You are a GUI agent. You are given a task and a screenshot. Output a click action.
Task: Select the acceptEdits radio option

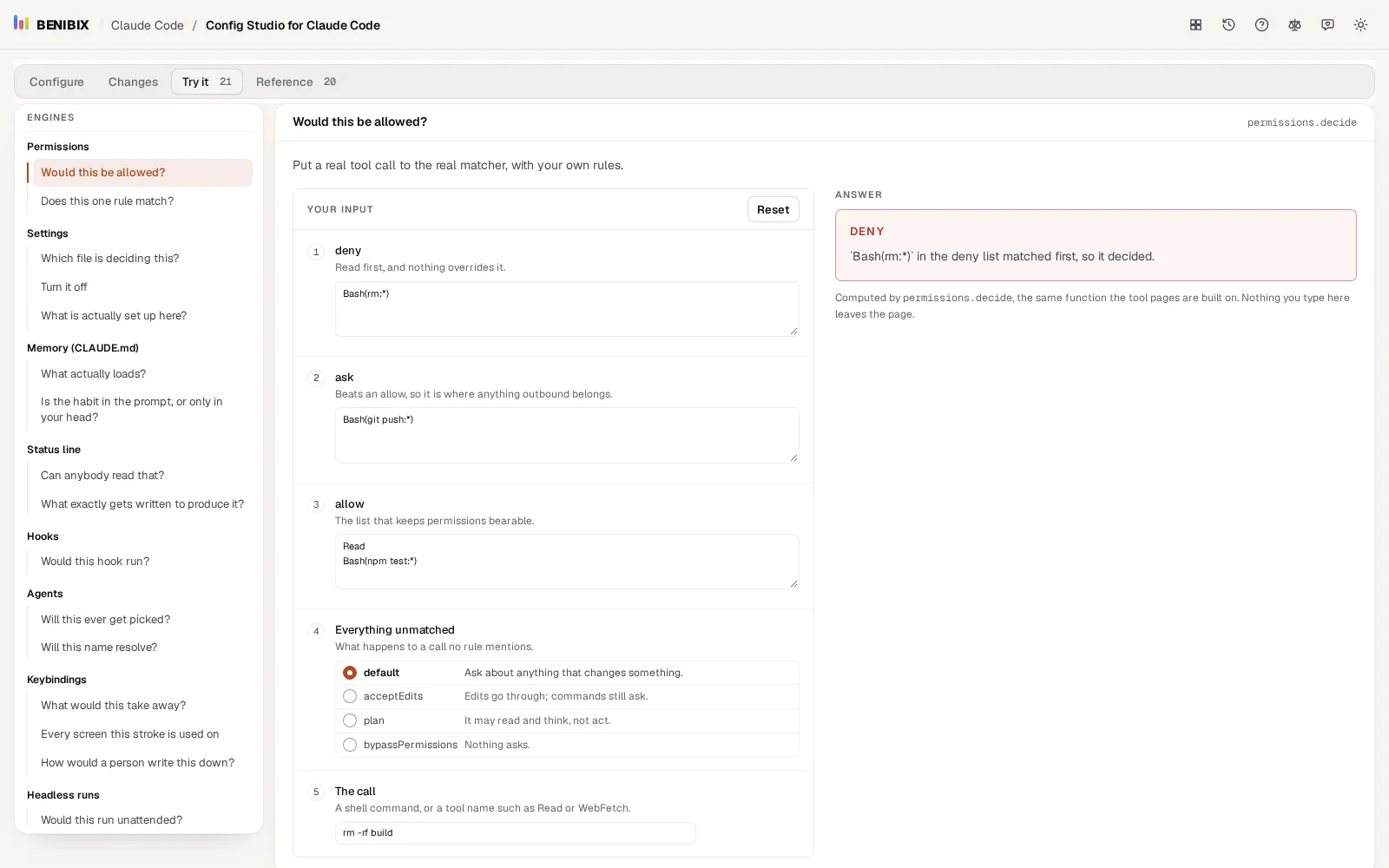tap(350, 696)
